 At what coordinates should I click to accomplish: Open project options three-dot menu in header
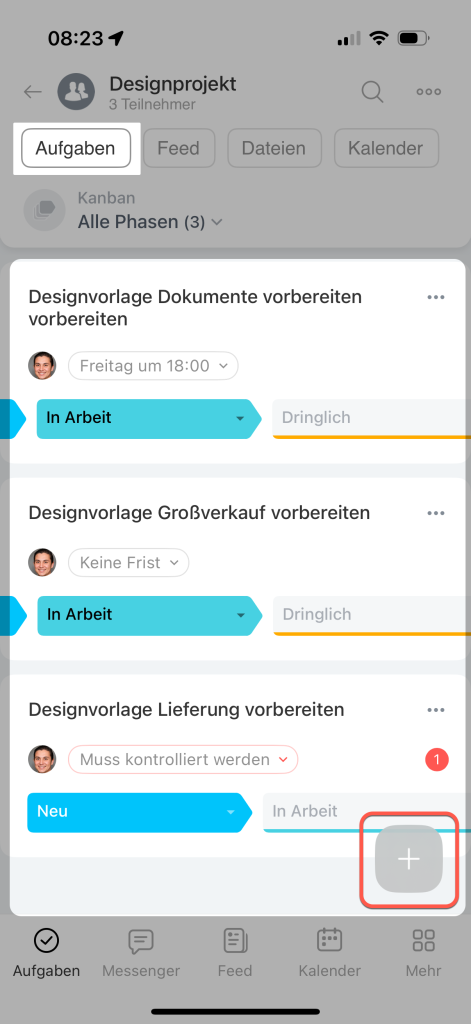click(429, 92)
